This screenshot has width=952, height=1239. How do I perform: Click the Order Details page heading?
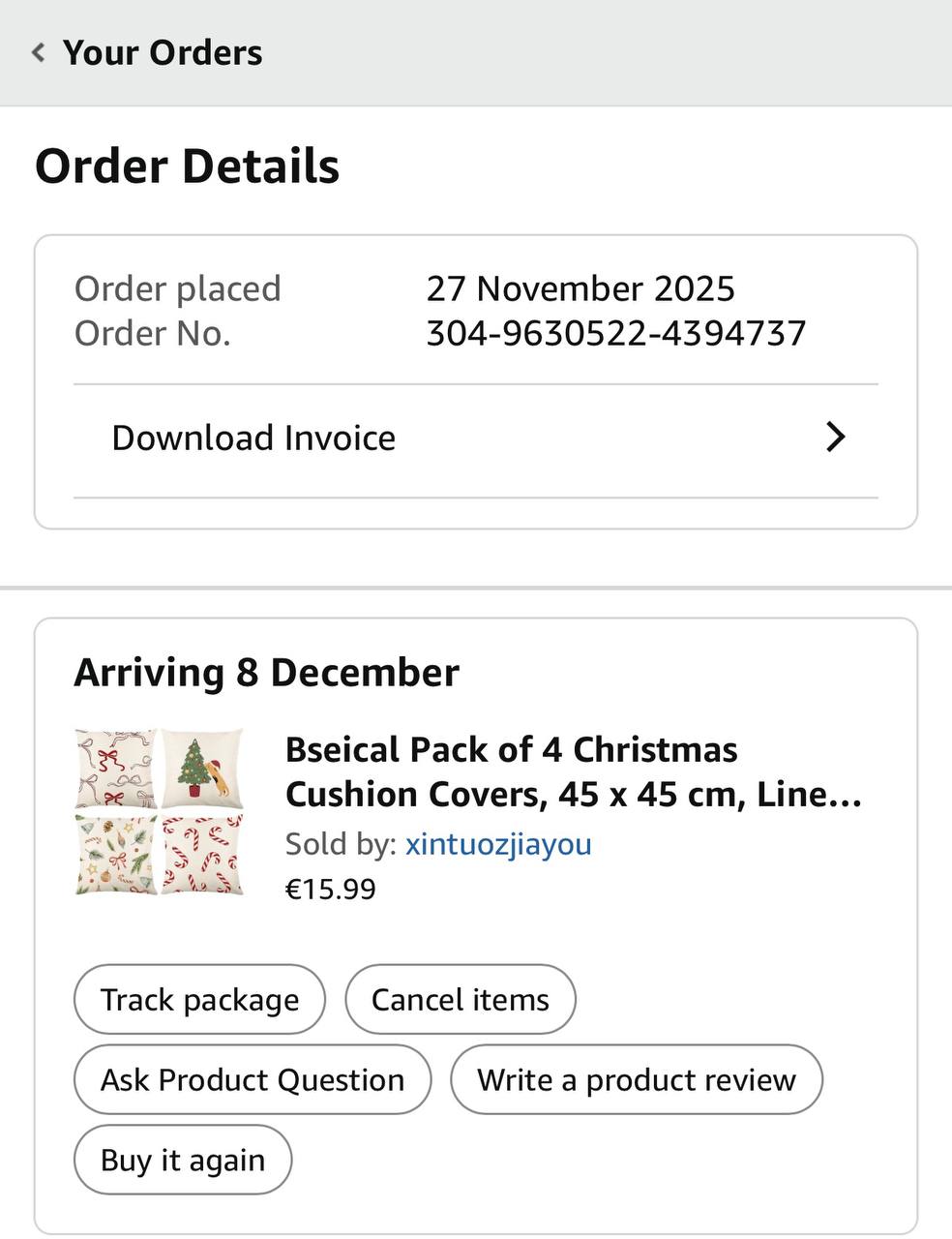pyautogui.click(x=188, y=166)
